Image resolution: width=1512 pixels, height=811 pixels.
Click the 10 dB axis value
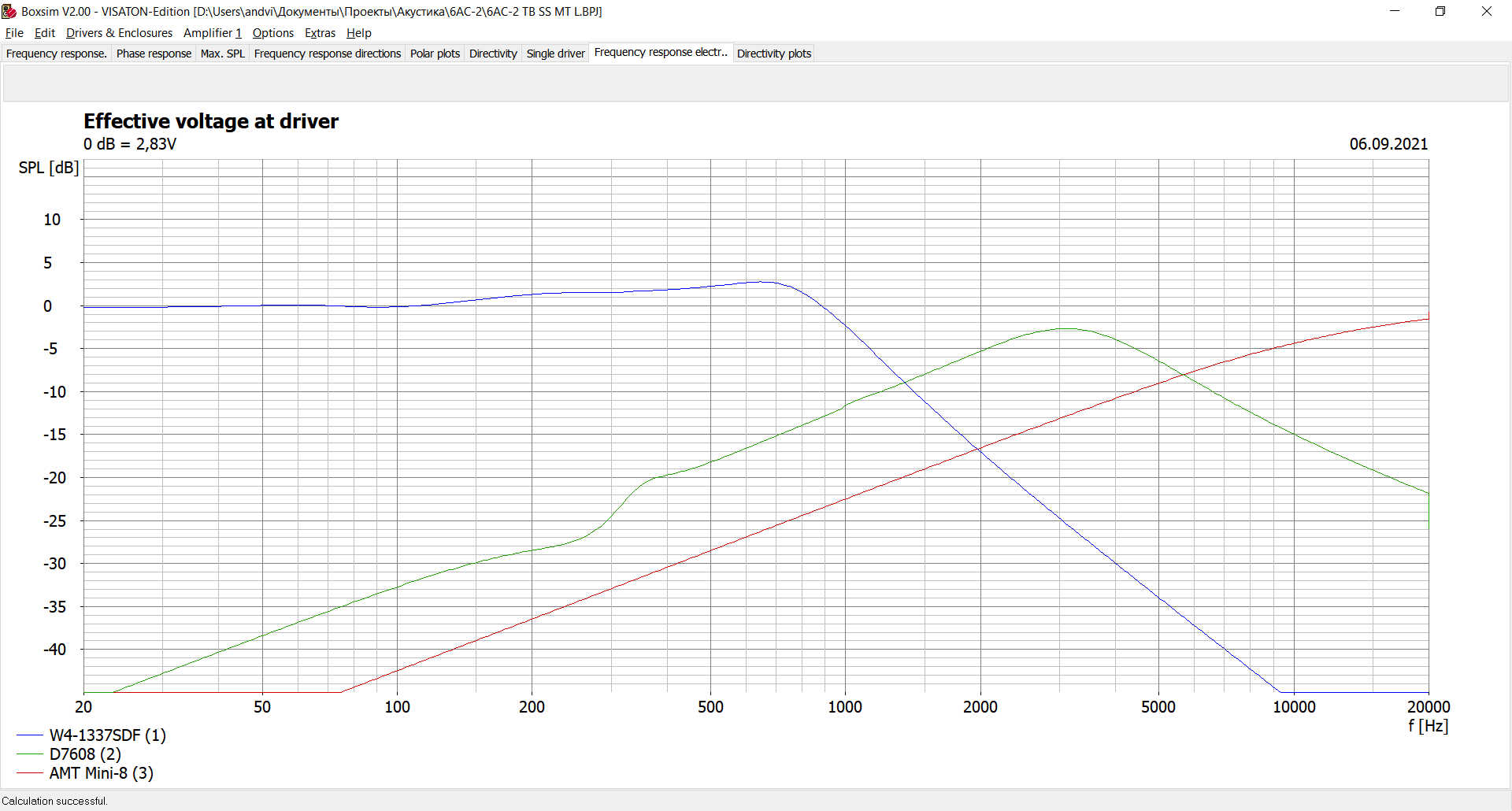click(52, 220)
